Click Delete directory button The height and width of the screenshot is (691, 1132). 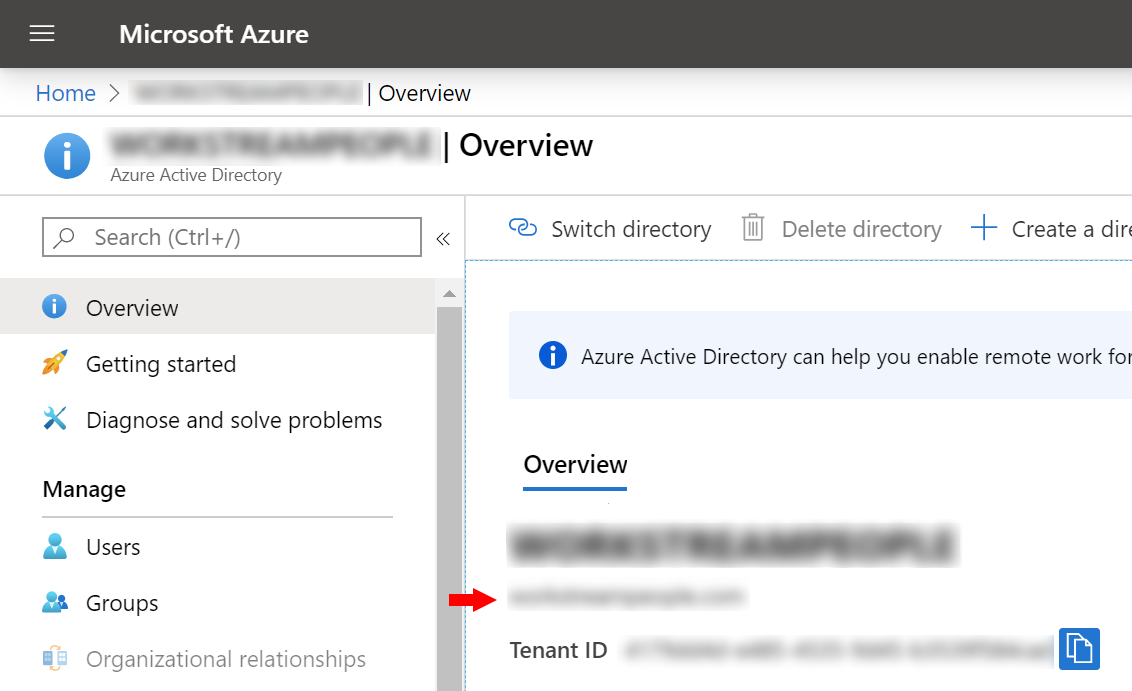[842, 229]
